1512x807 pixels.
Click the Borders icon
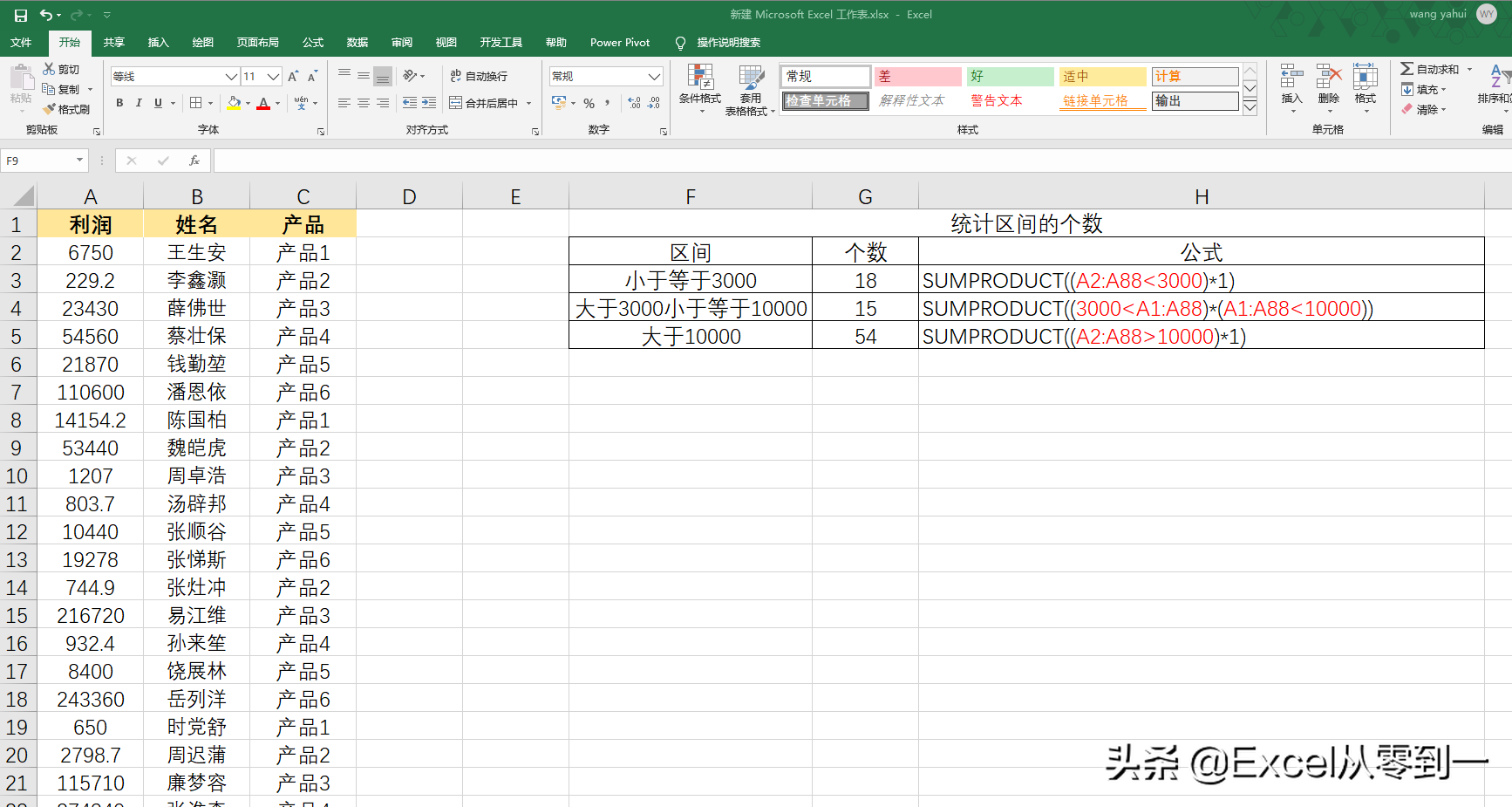pos(196,103)
